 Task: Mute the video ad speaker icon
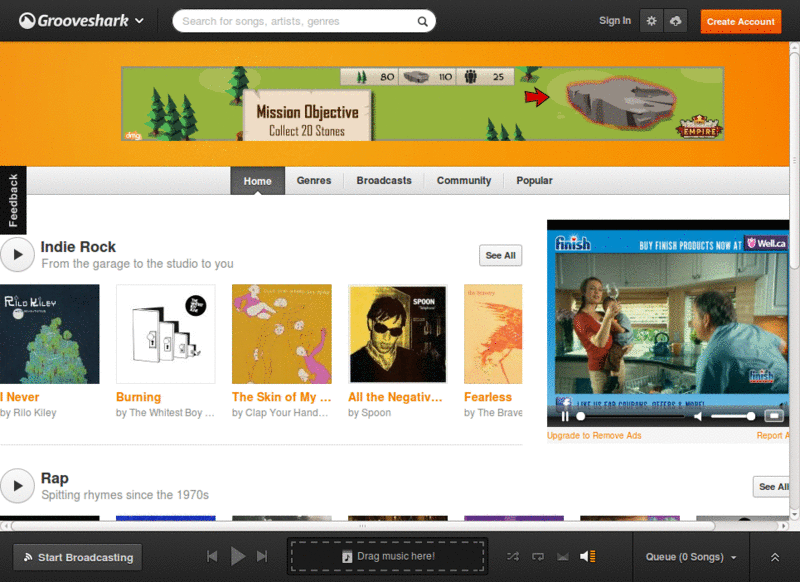coord(698,416)
